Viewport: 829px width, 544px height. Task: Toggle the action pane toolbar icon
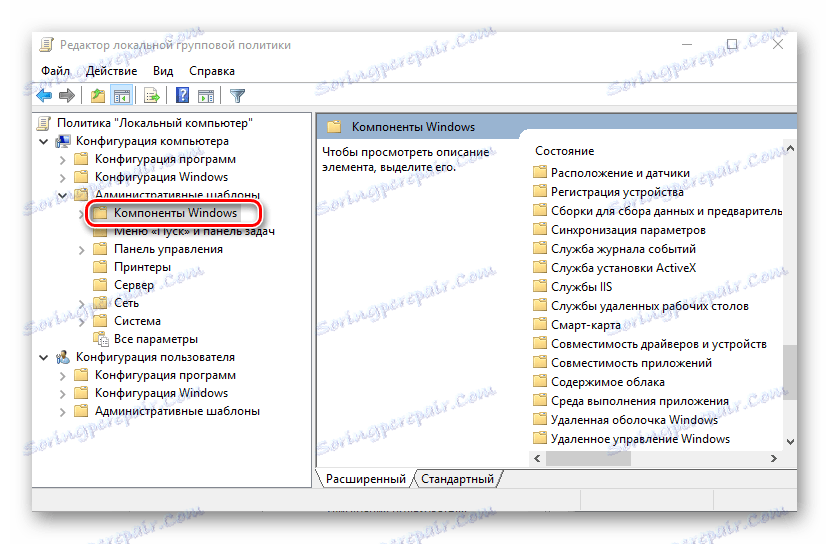(206, 96)
